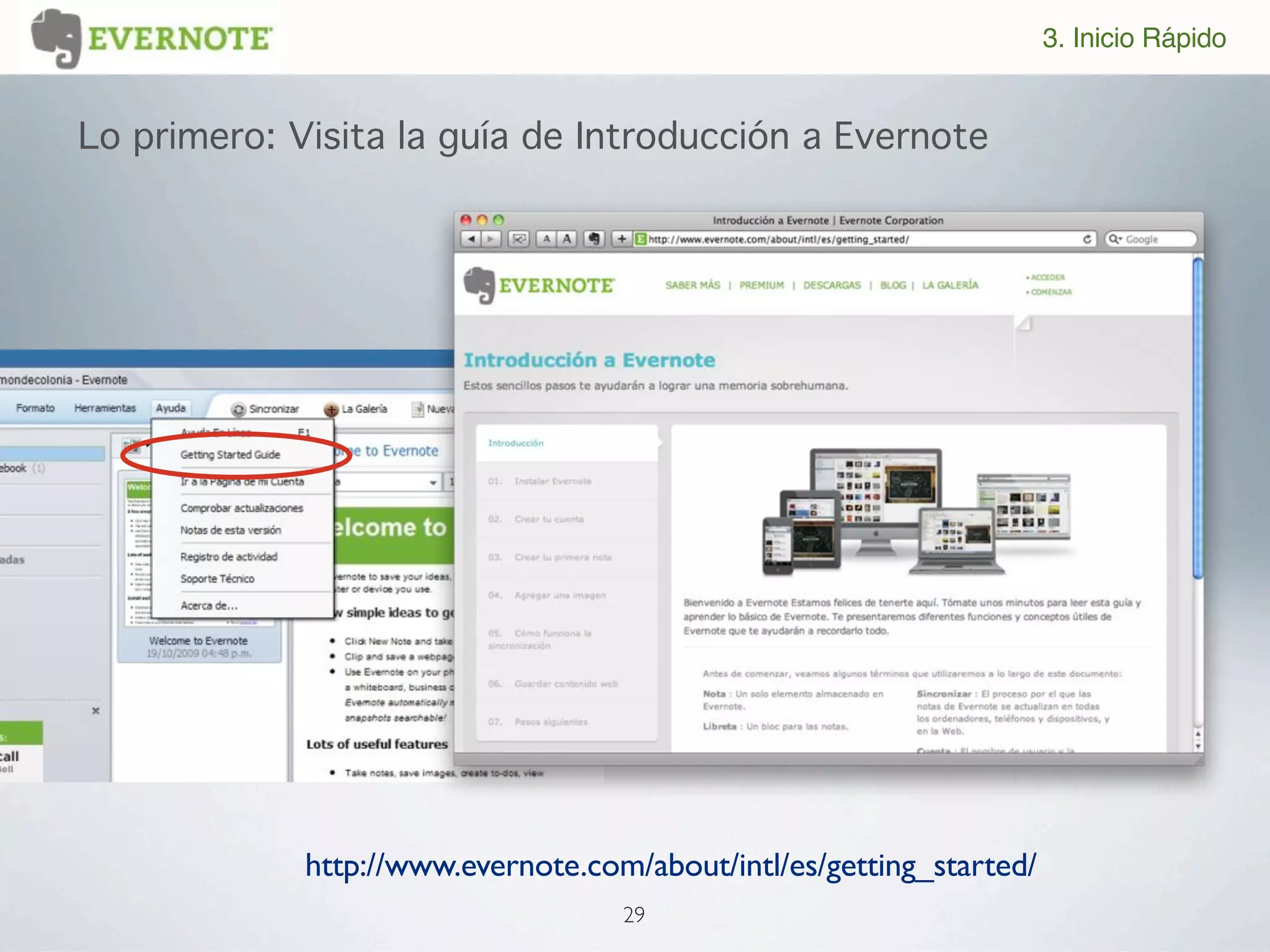Click the COMENZAR link
This screenshot has width=1270, height=952.
pos(1051,292)
